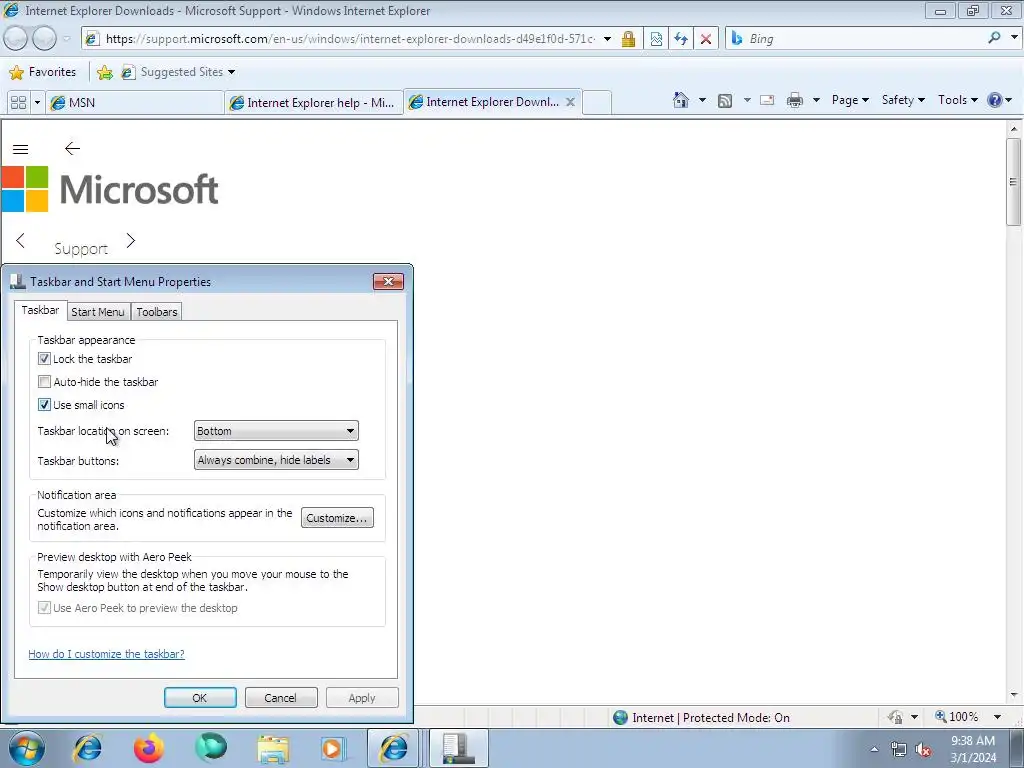Click in the address bar URL field
Screen dimensions: 1024x768
coord(349,39)
